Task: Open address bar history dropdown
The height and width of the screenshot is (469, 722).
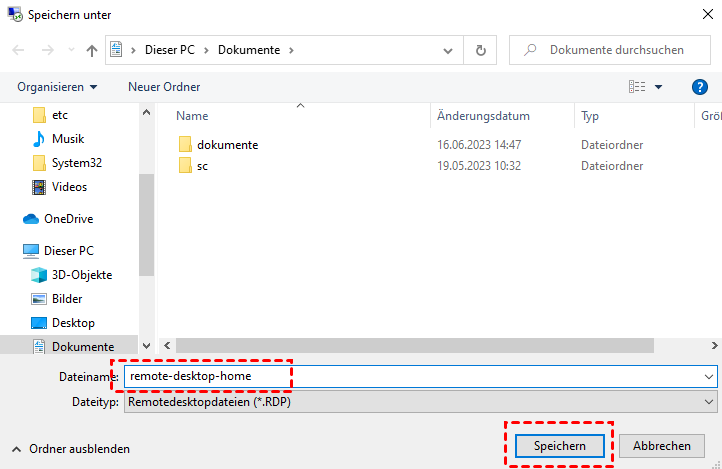Action: (x=448, y=51)
